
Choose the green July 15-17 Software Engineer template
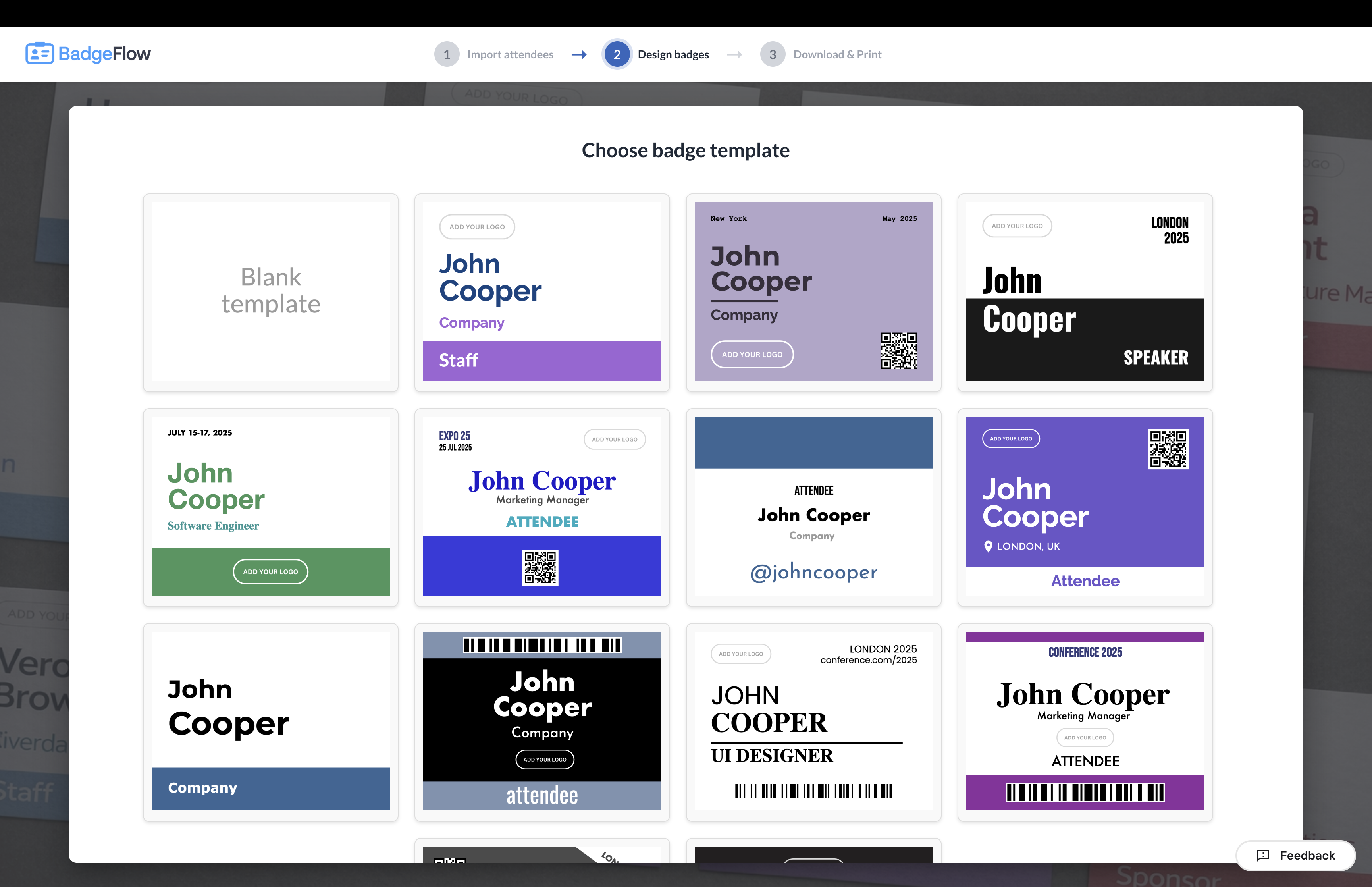(x=271, y=507)
